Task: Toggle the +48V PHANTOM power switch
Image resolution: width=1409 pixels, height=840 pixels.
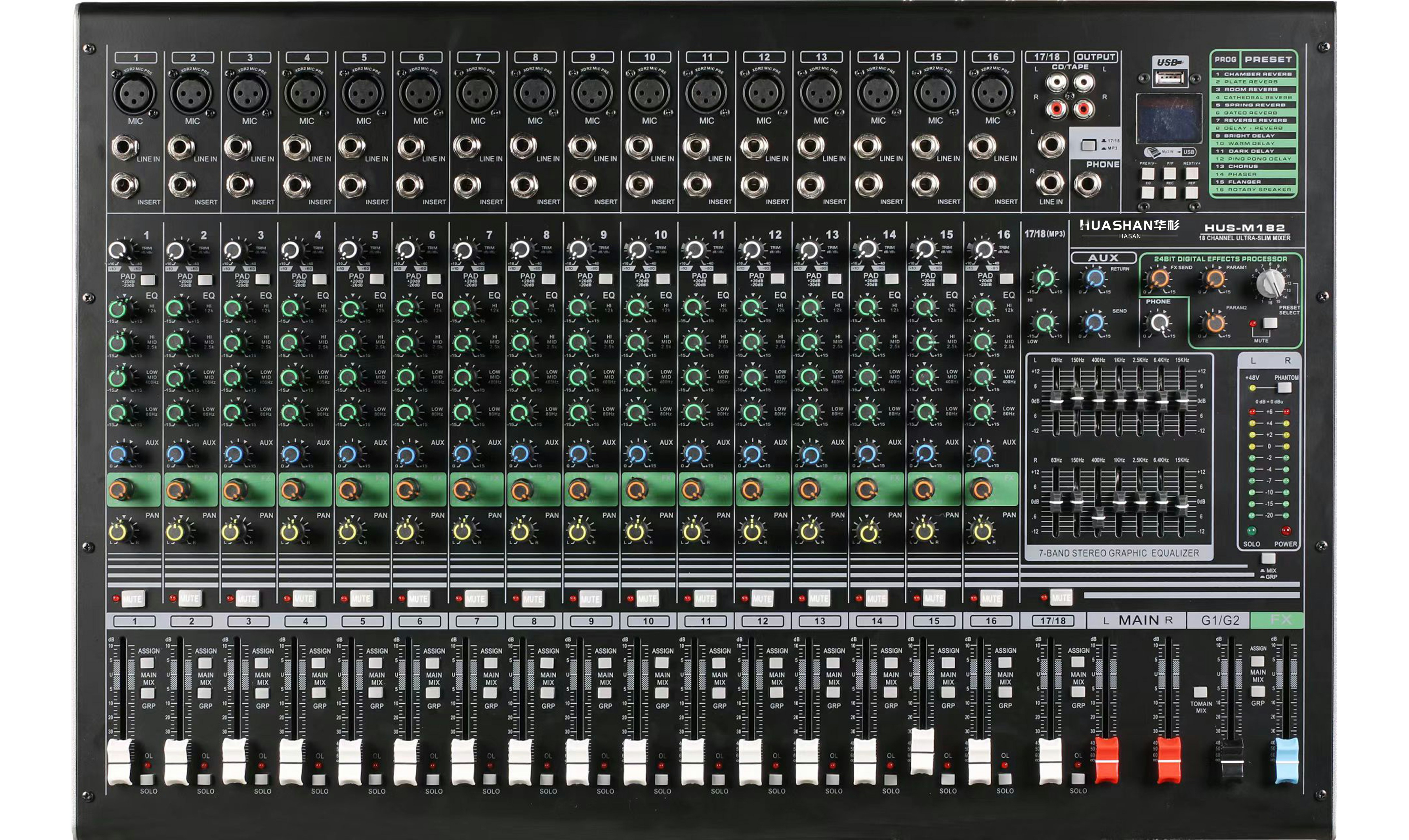Action: pos(1284,388)
